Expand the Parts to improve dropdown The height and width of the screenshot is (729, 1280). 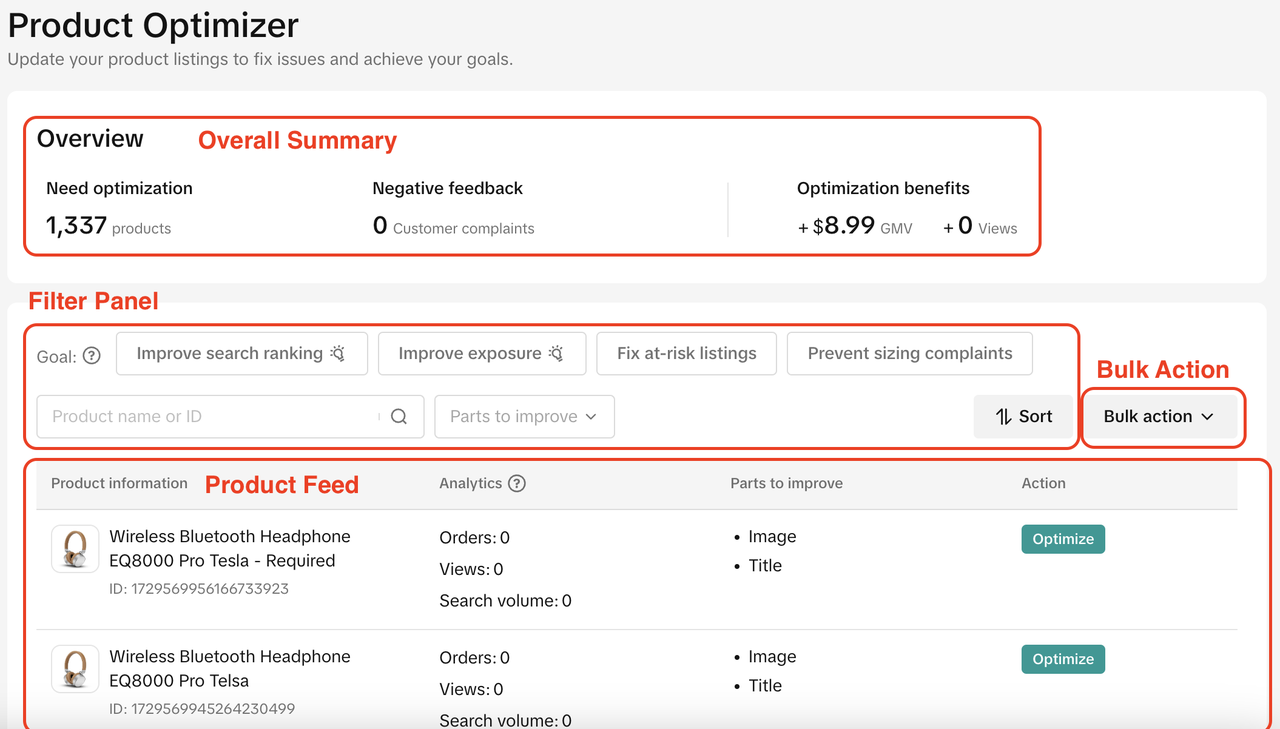524,417
